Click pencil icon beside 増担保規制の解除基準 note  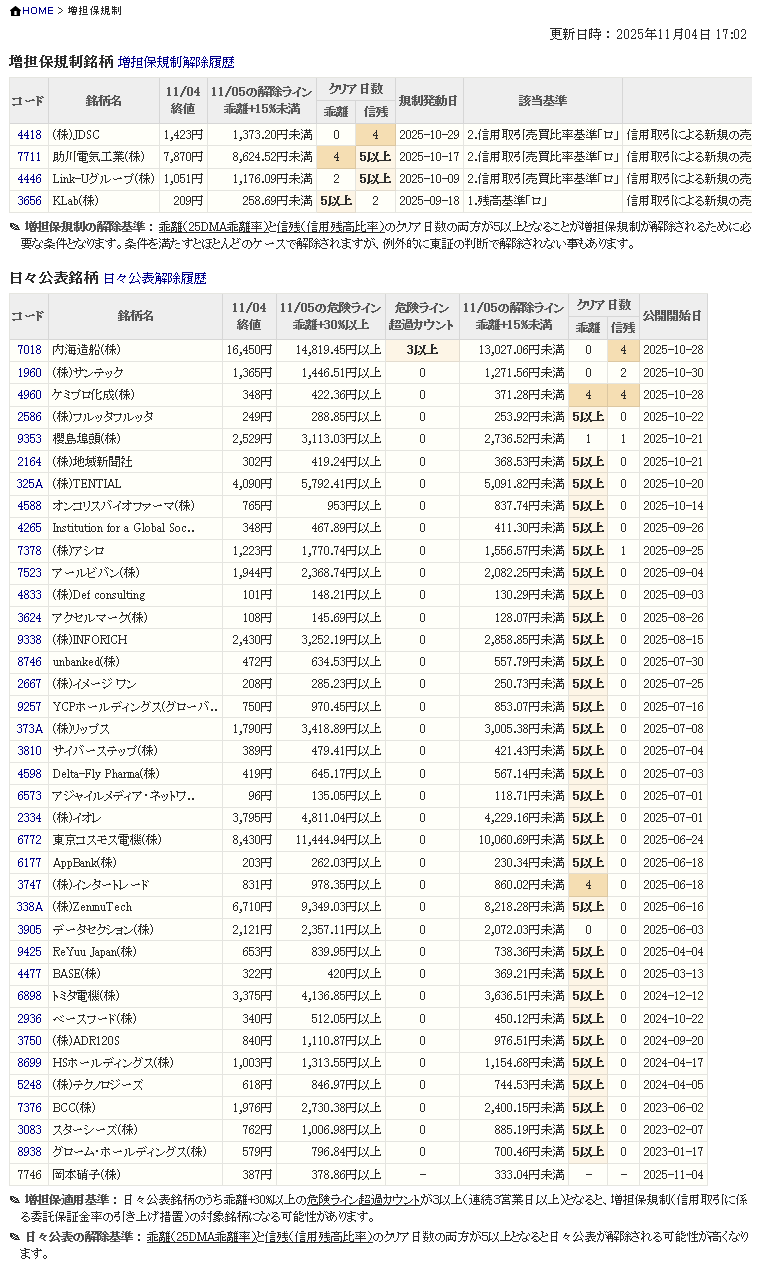coord(14,227)
